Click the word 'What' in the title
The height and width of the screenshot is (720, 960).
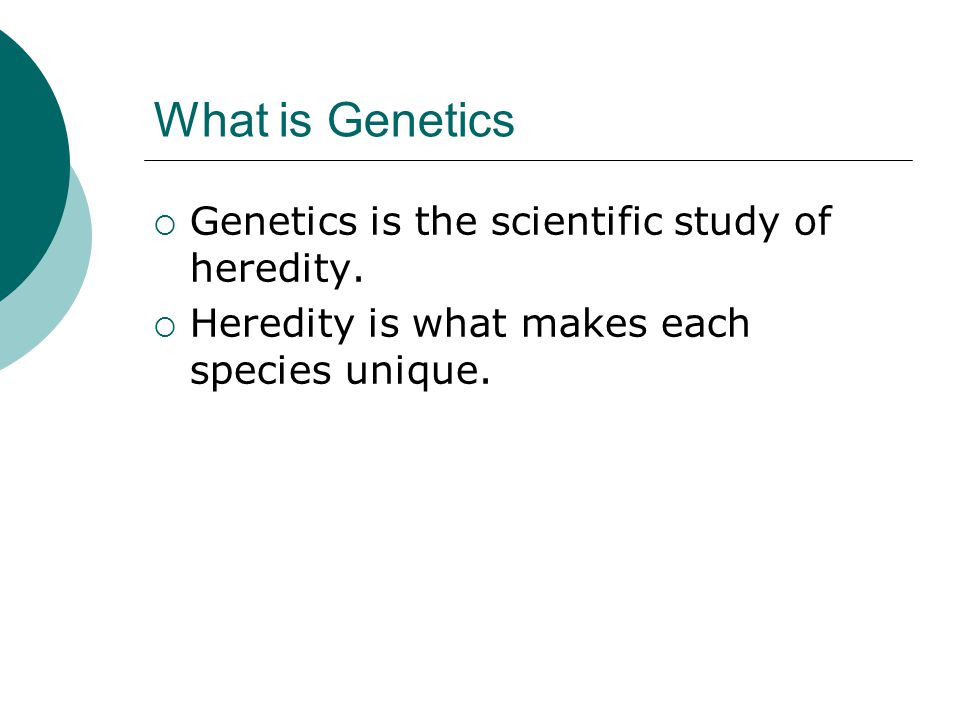[x=212, y=119]
